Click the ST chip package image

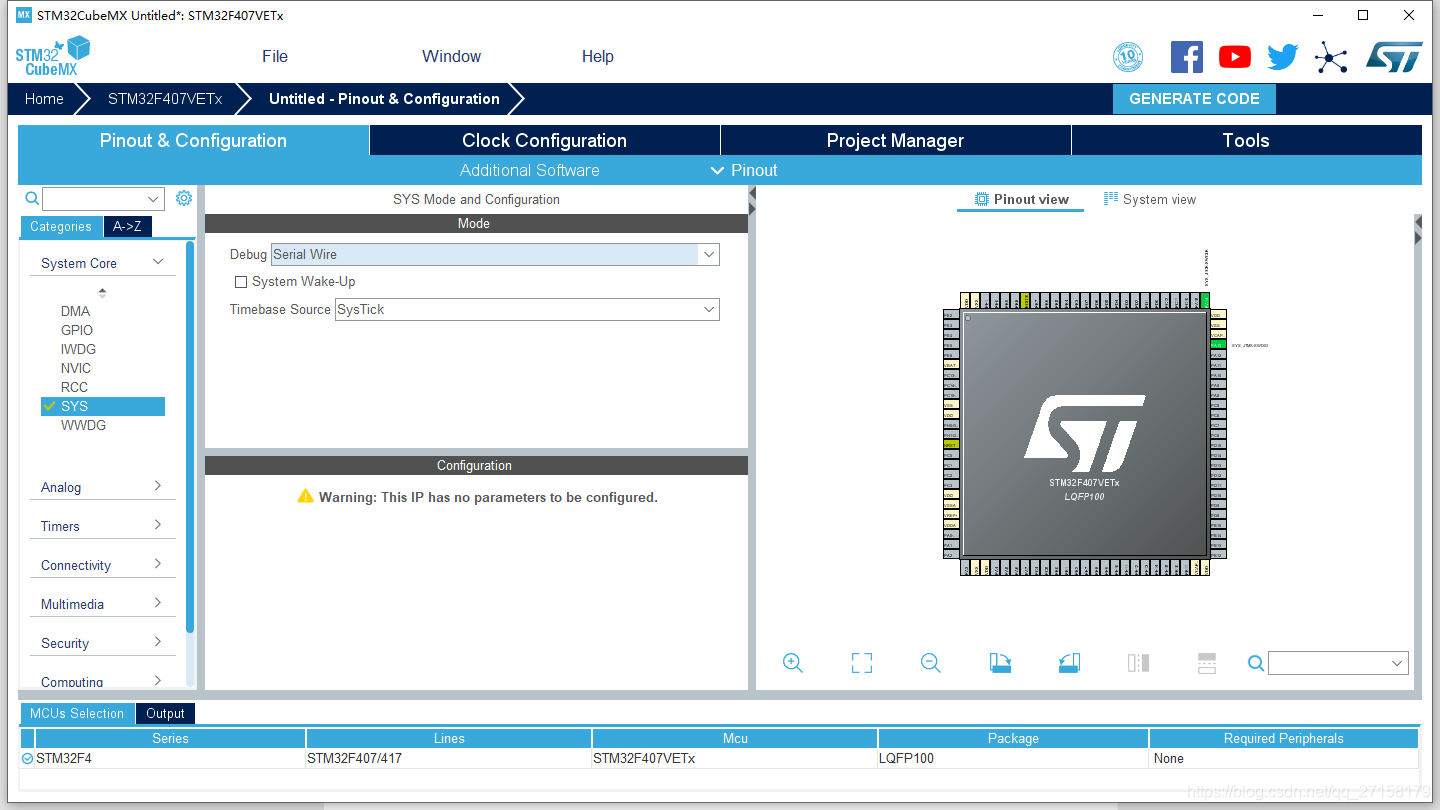1085,434
